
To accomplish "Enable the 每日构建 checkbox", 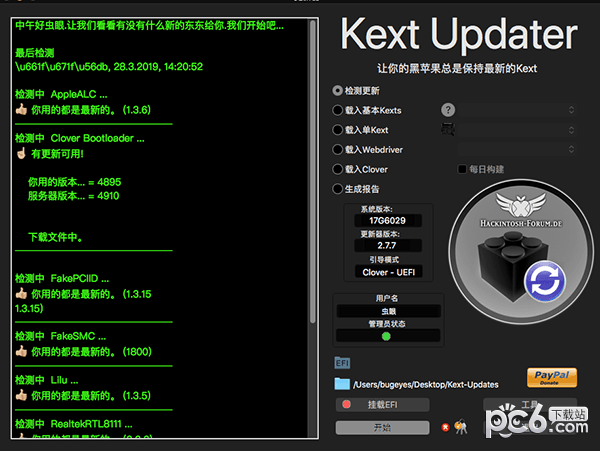I will (x=462, y=169).
